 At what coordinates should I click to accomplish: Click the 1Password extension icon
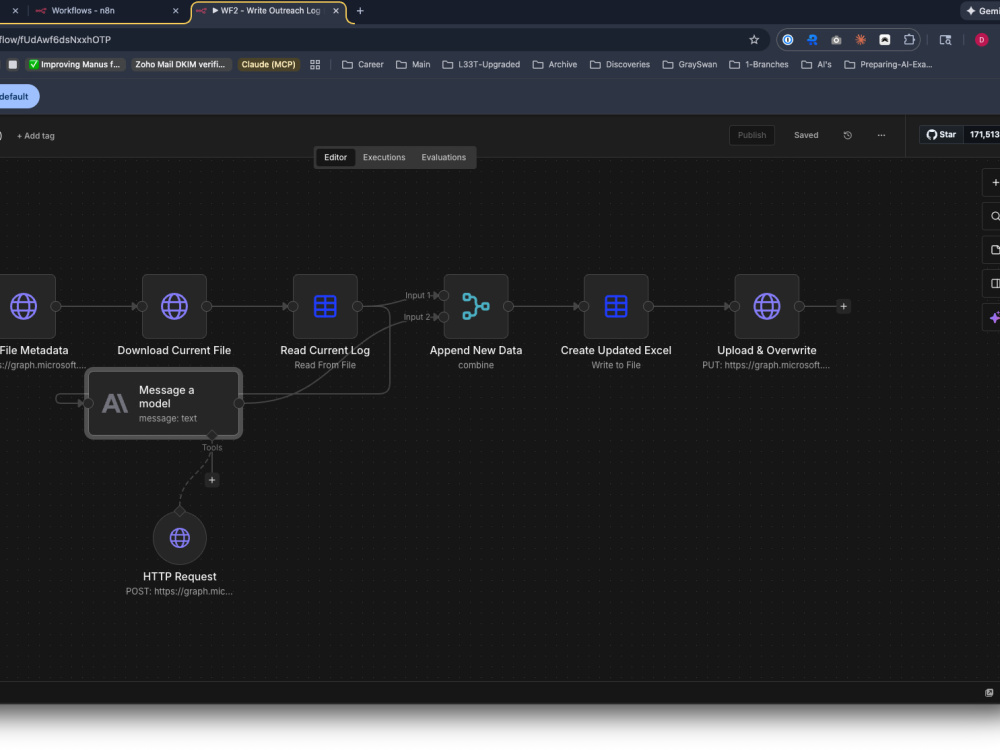(x=788, y=40)
